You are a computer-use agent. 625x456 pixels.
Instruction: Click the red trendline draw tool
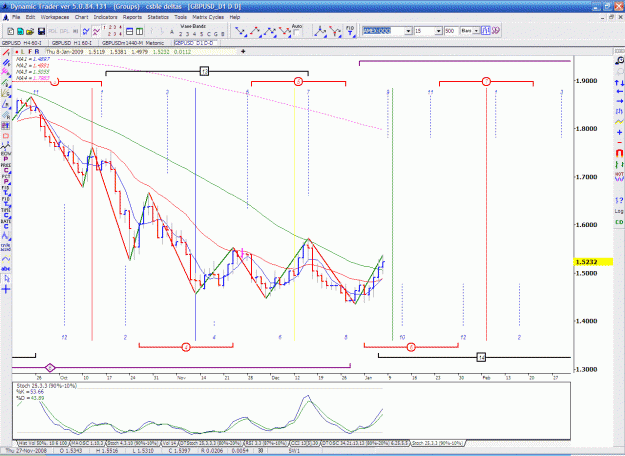pos(6,52)
